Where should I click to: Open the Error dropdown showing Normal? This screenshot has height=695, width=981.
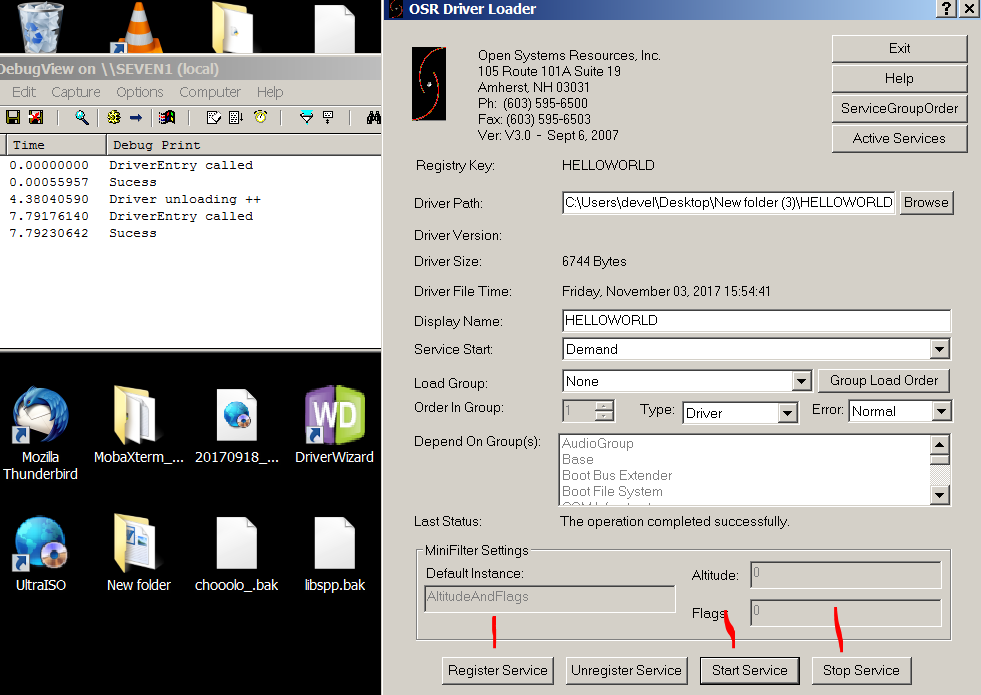coord(940,412)
